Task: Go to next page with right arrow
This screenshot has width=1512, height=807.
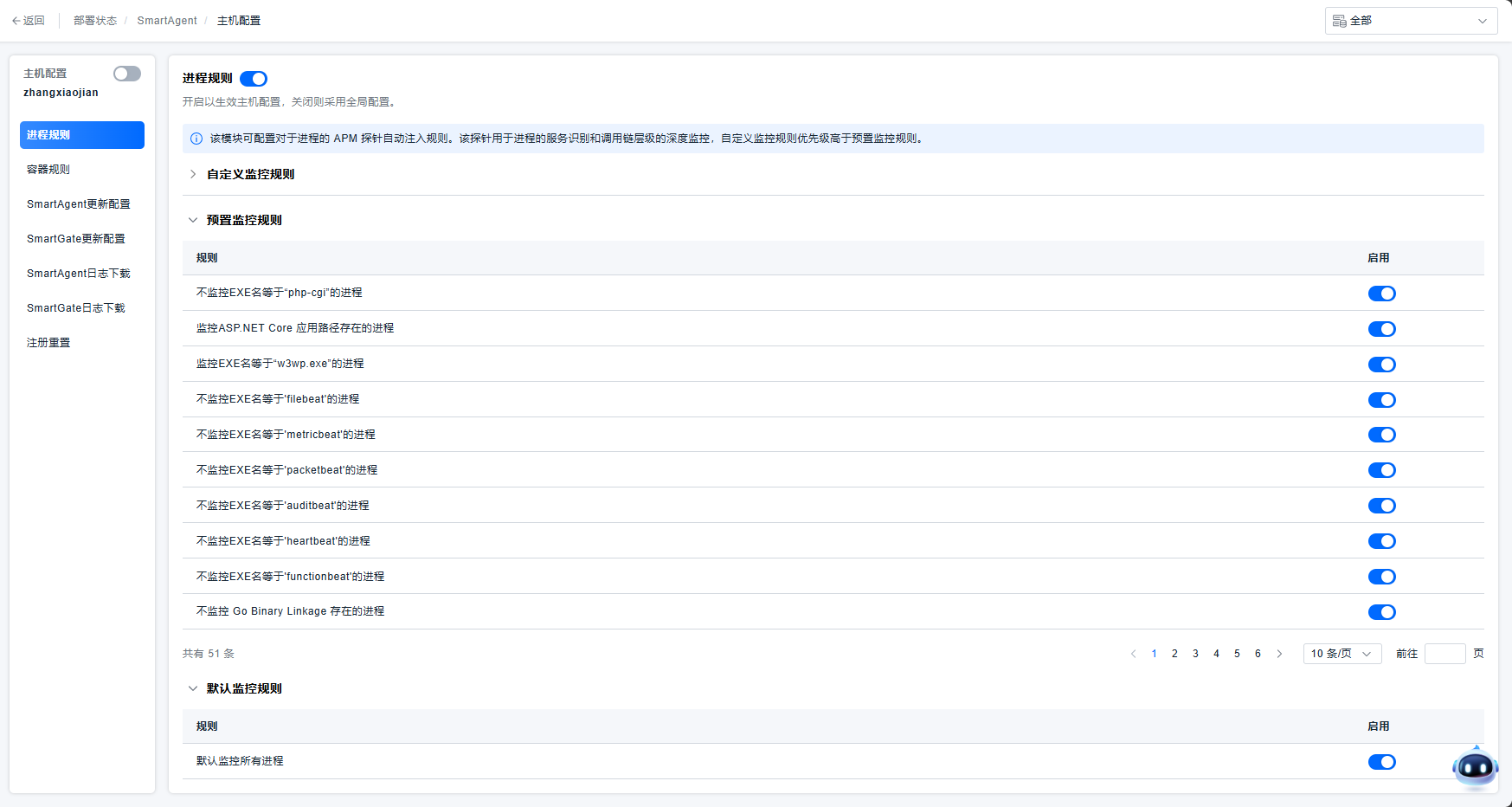Action: click(x=1279, y=654)
